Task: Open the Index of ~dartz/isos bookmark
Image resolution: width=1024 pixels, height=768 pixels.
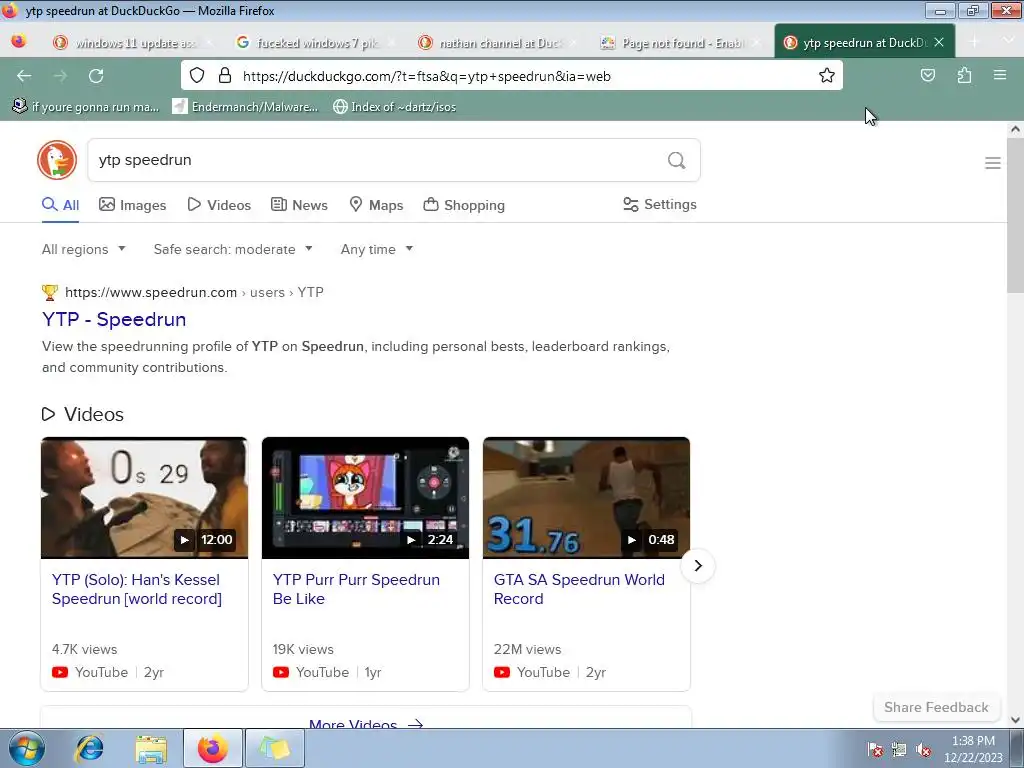Action: [x=394, y=106]
